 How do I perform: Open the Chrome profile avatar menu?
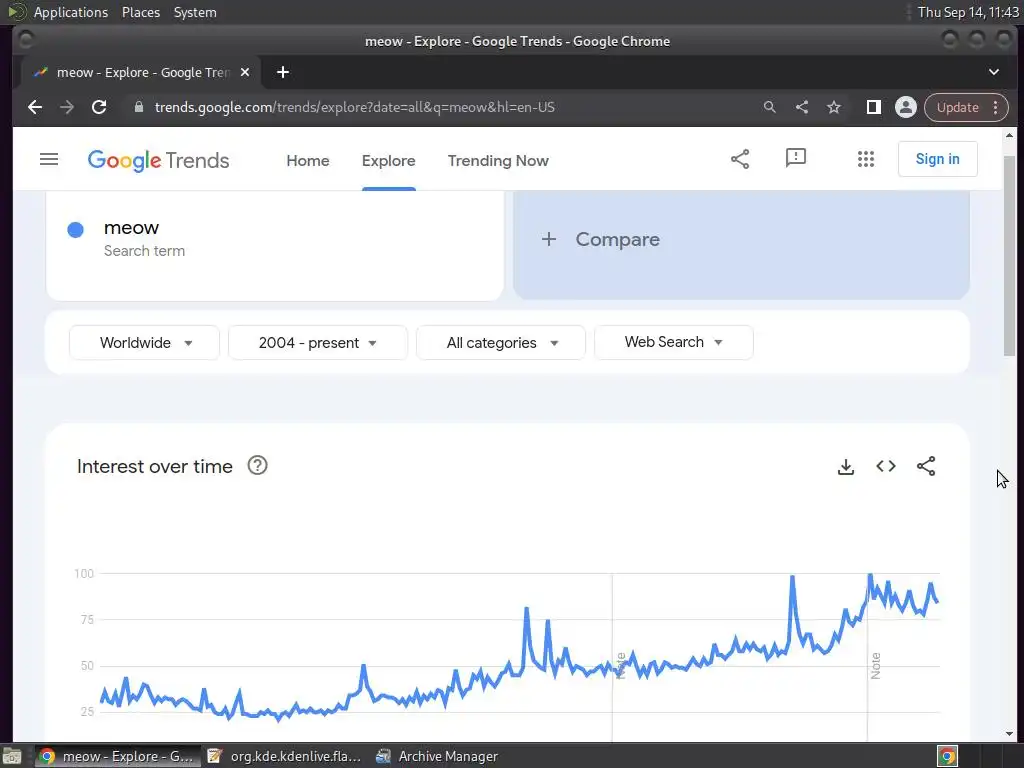(905, 107)
